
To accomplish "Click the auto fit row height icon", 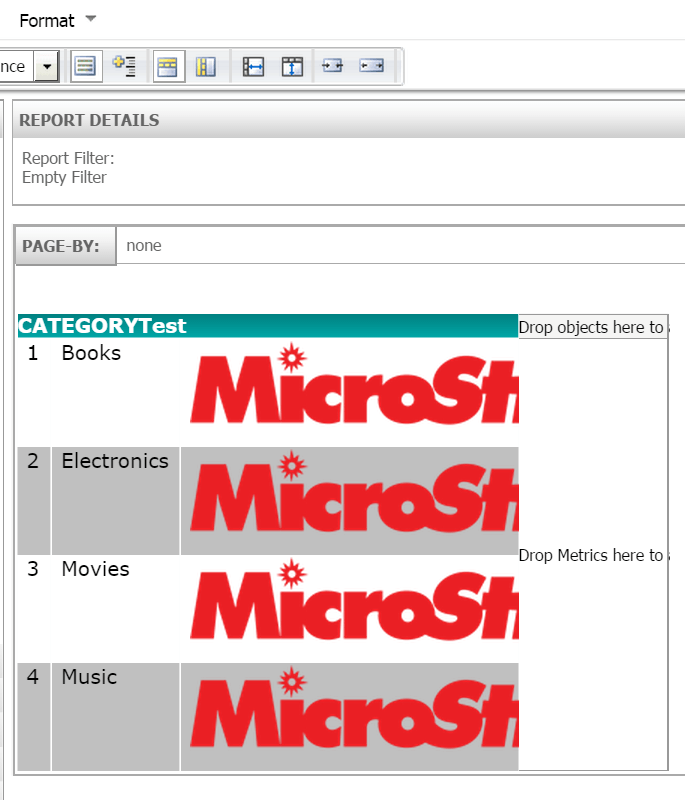I will pos(292,66).
